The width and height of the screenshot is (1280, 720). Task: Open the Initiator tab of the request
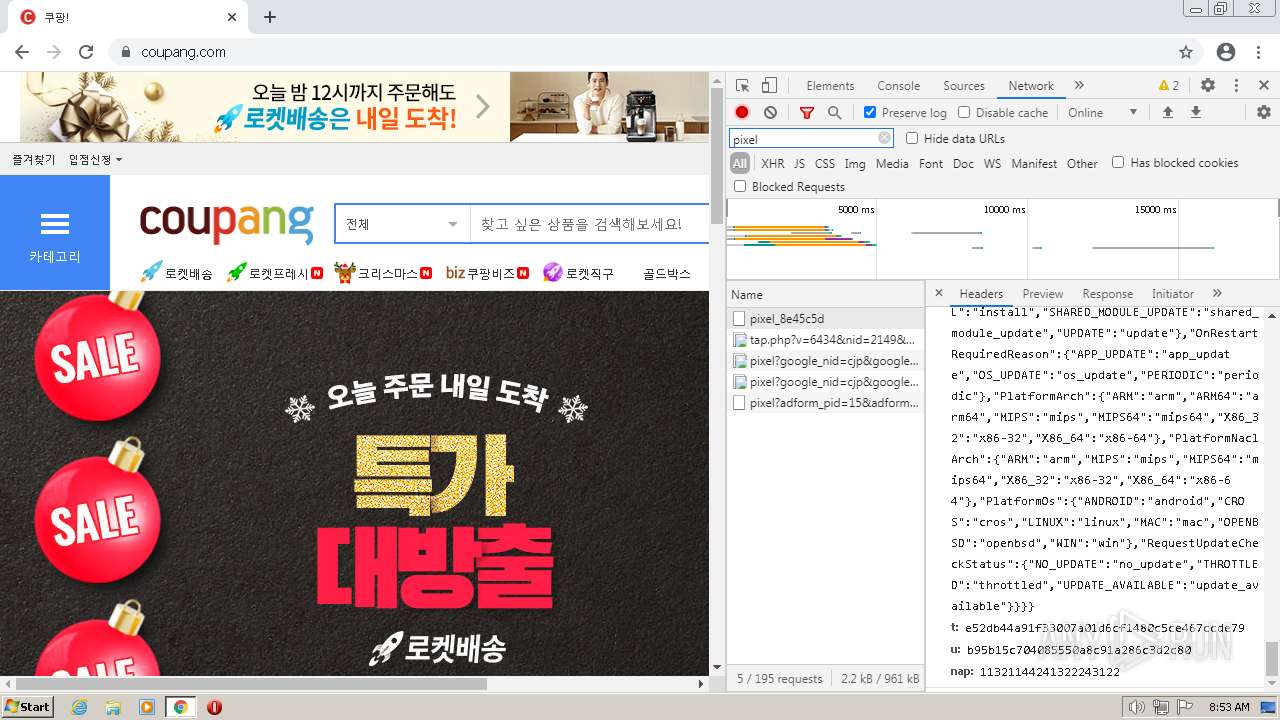1173,293
